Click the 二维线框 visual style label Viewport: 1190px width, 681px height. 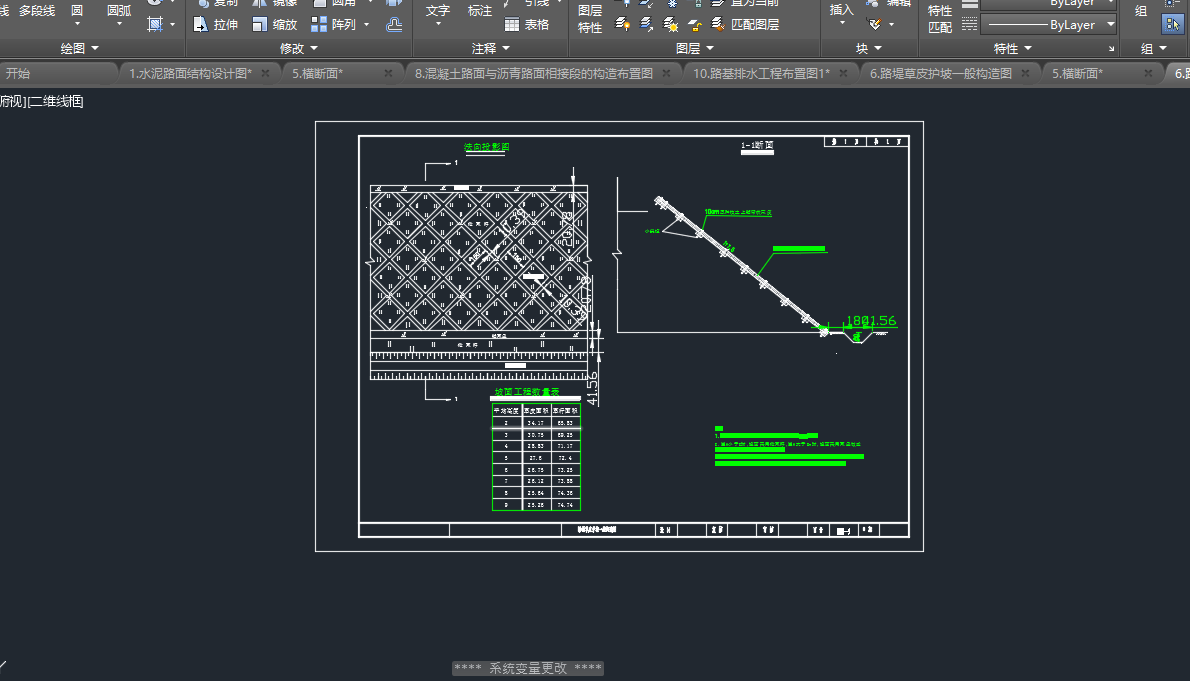tap(56, 101)
